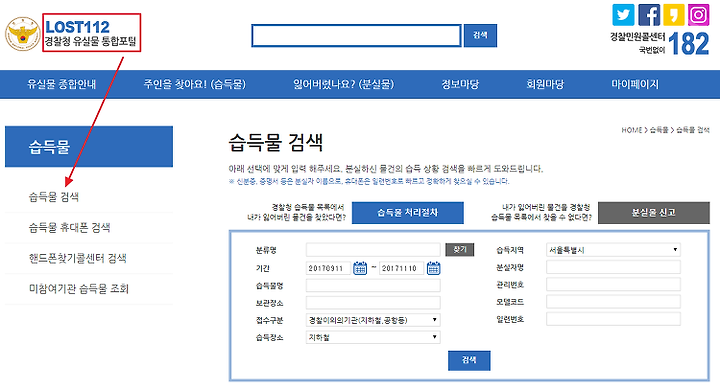Expand the 습득장소 dropdown showing 지하철

(x=373, y=338)
